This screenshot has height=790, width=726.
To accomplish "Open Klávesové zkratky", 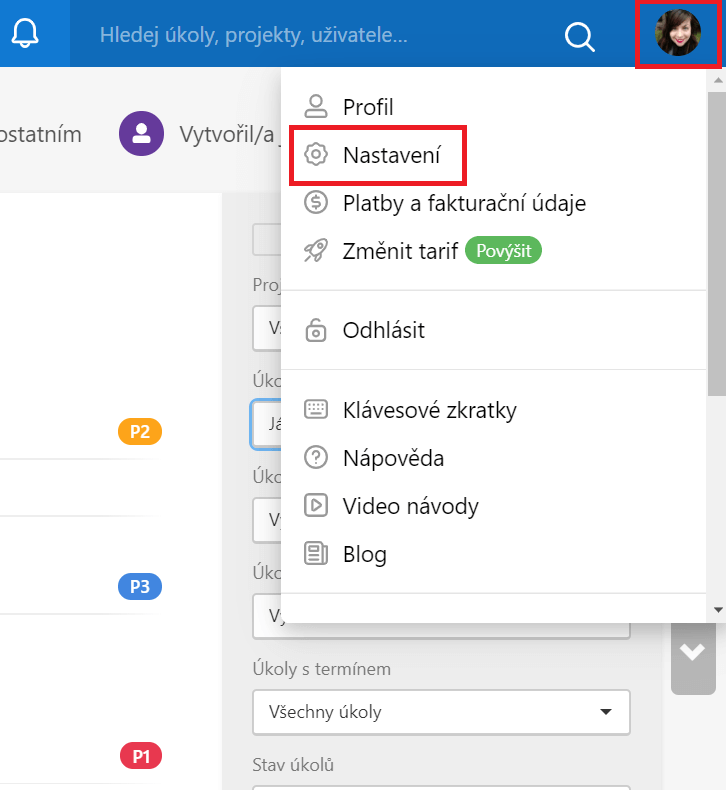I will (429, 410).
